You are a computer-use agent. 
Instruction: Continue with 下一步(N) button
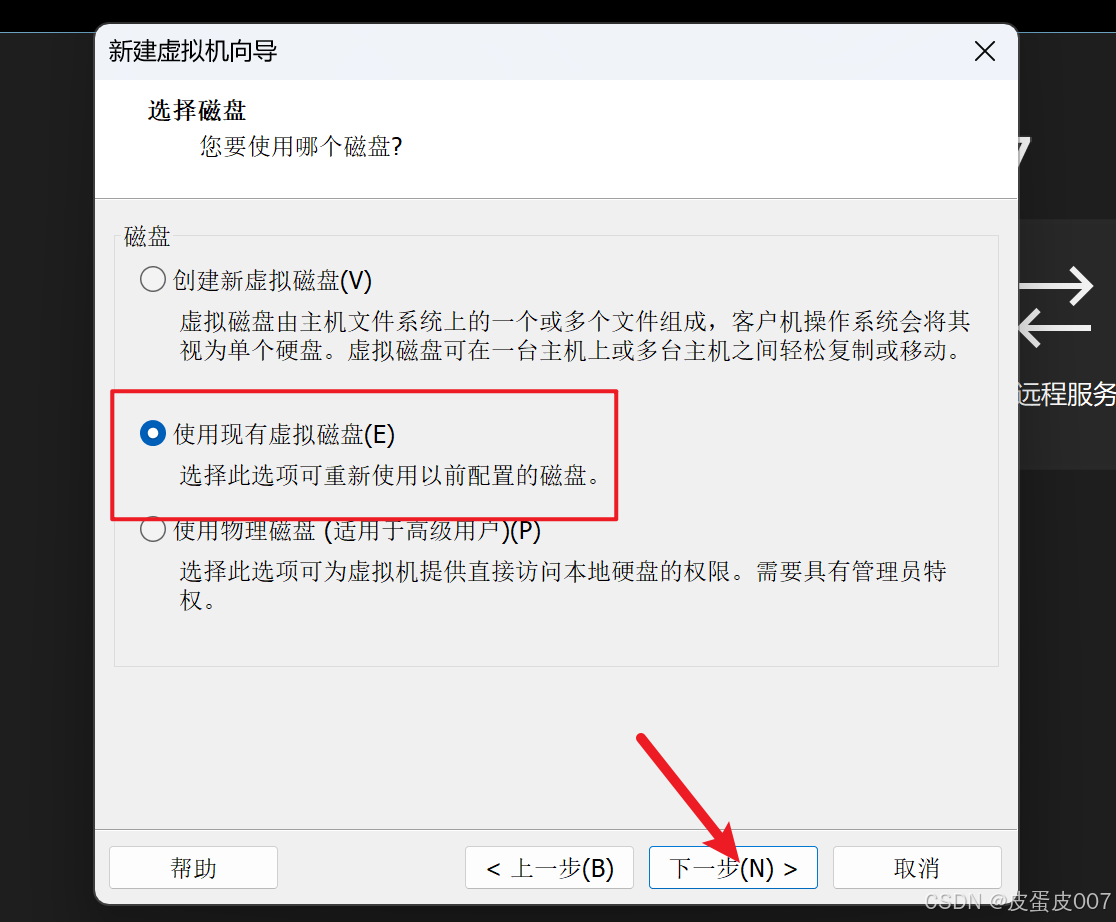pyautogui.click(x=733, y=867)
